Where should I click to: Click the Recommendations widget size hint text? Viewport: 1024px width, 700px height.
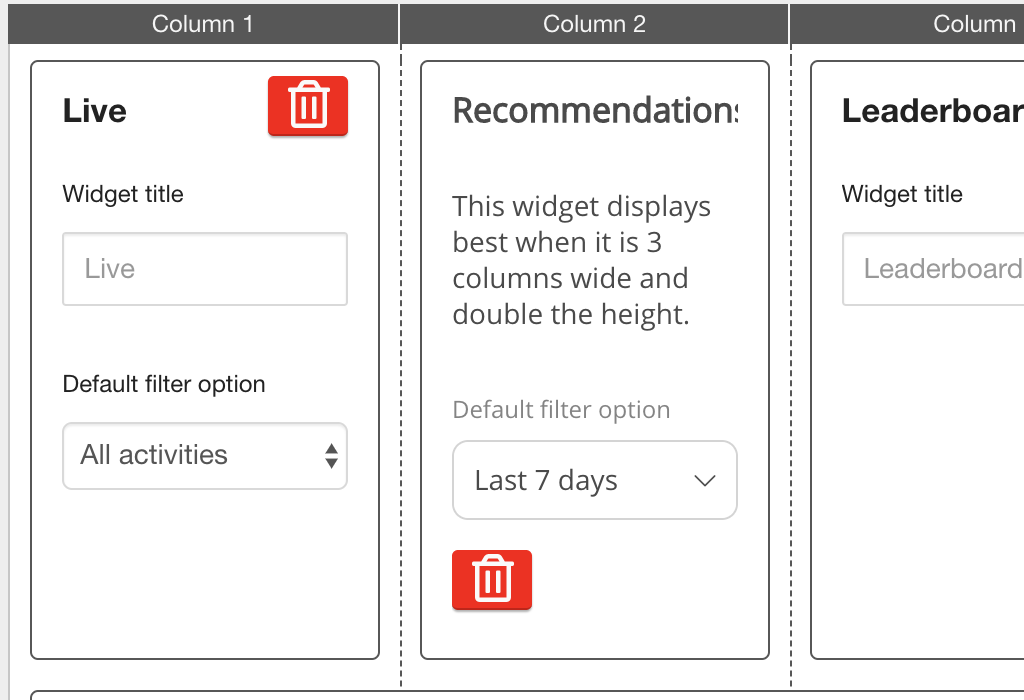pyautogui.click(x=581, y=261)
